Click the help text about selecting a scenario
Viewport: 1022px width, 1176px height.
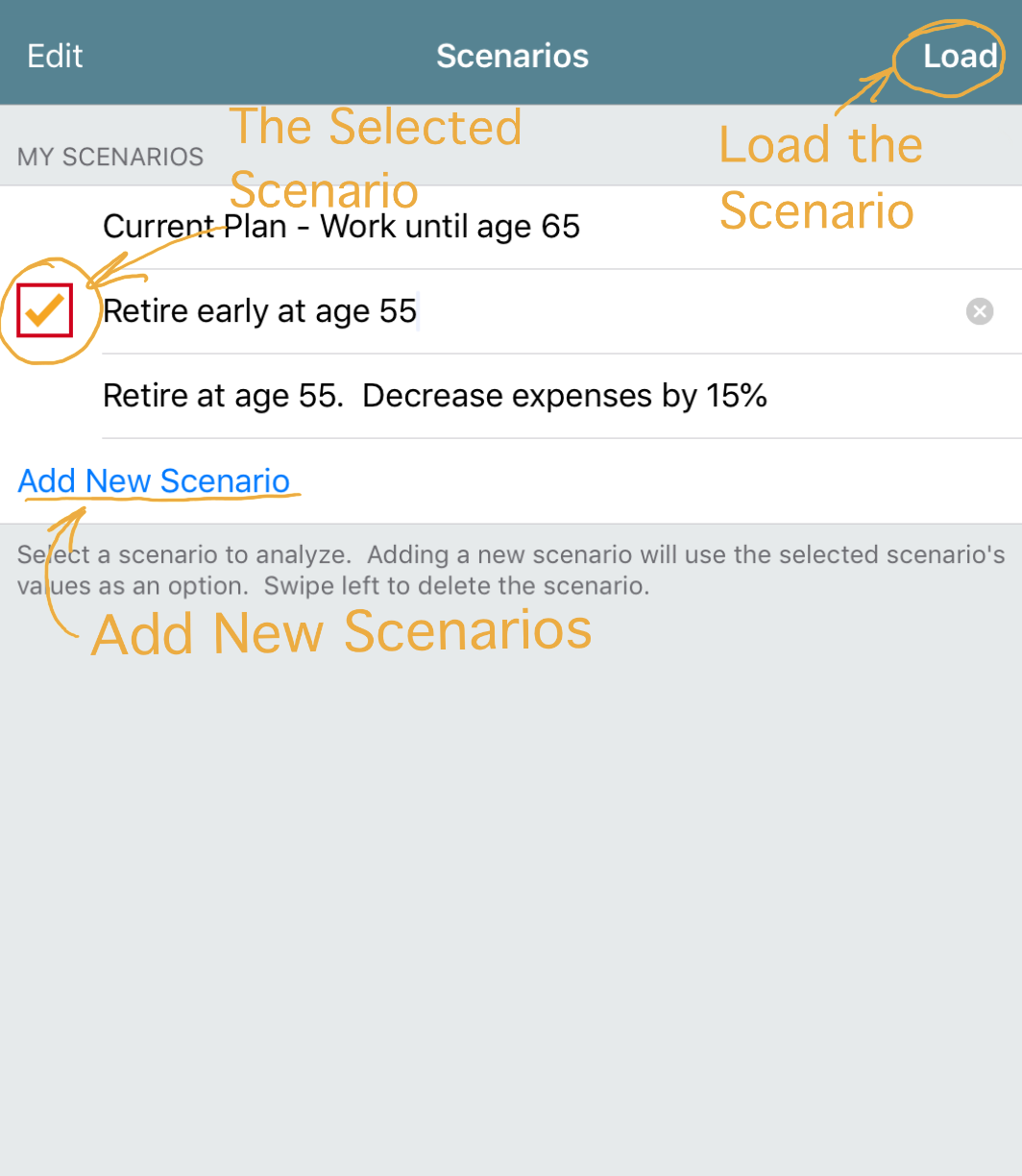[x=511, y=570]
